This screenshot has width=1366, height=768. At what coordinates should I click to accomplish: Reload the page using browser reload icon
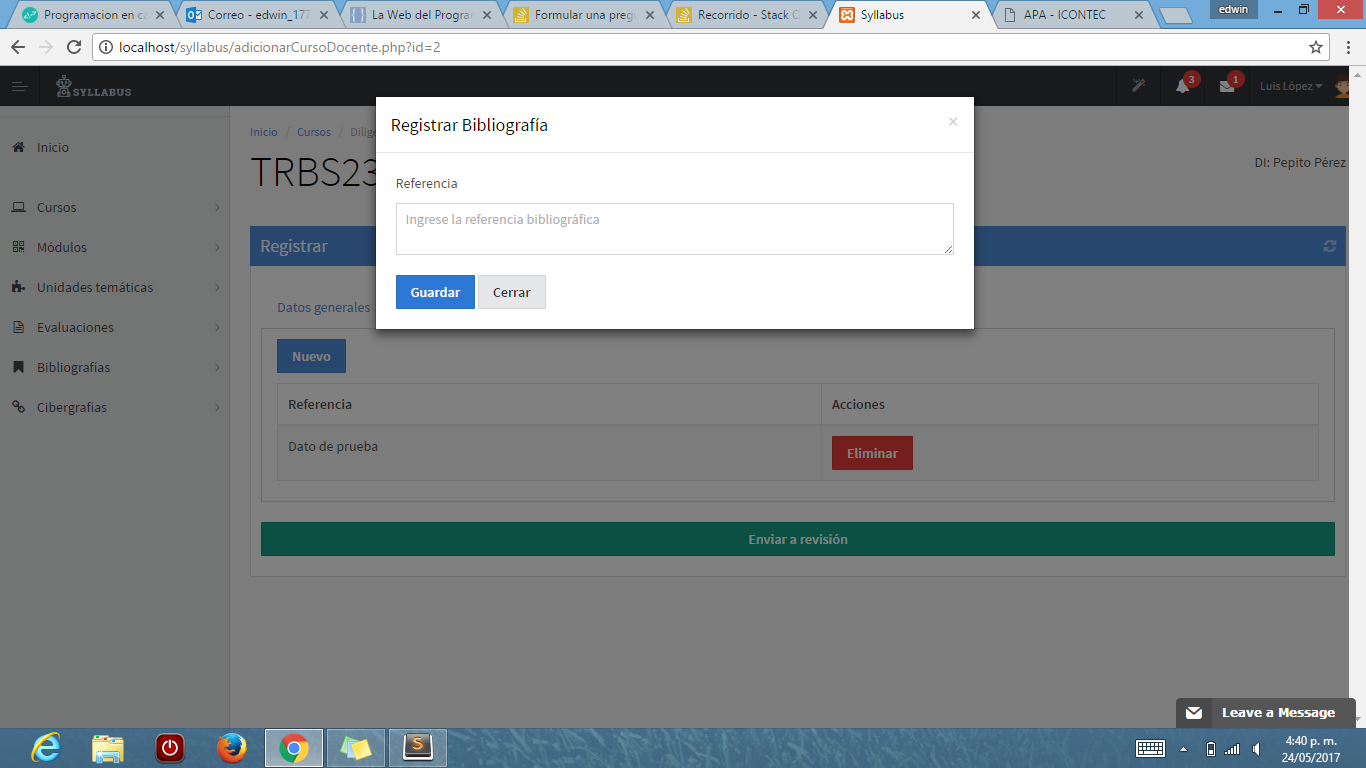73,47
